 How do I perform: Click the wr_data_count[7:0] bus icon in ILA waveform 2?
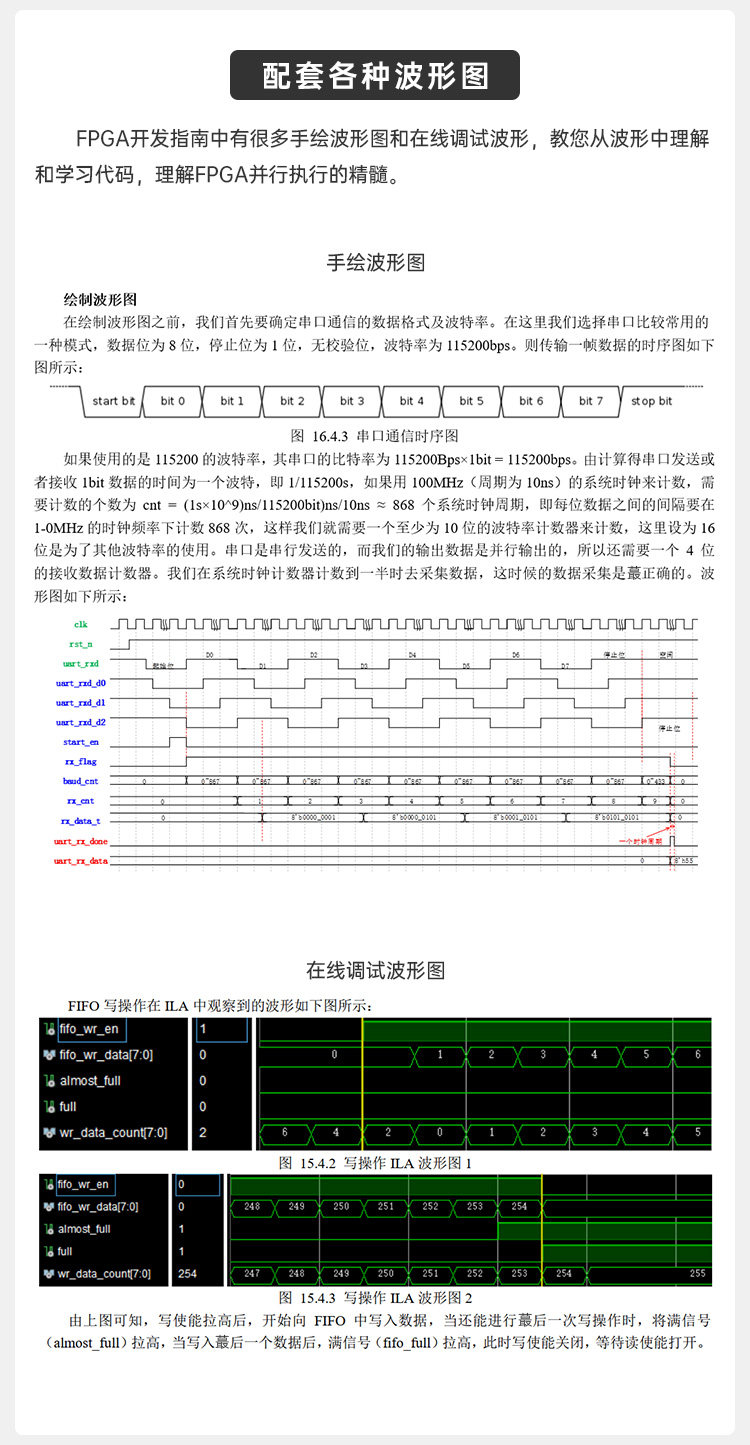pyautogui.click(x=48, y=1273)
